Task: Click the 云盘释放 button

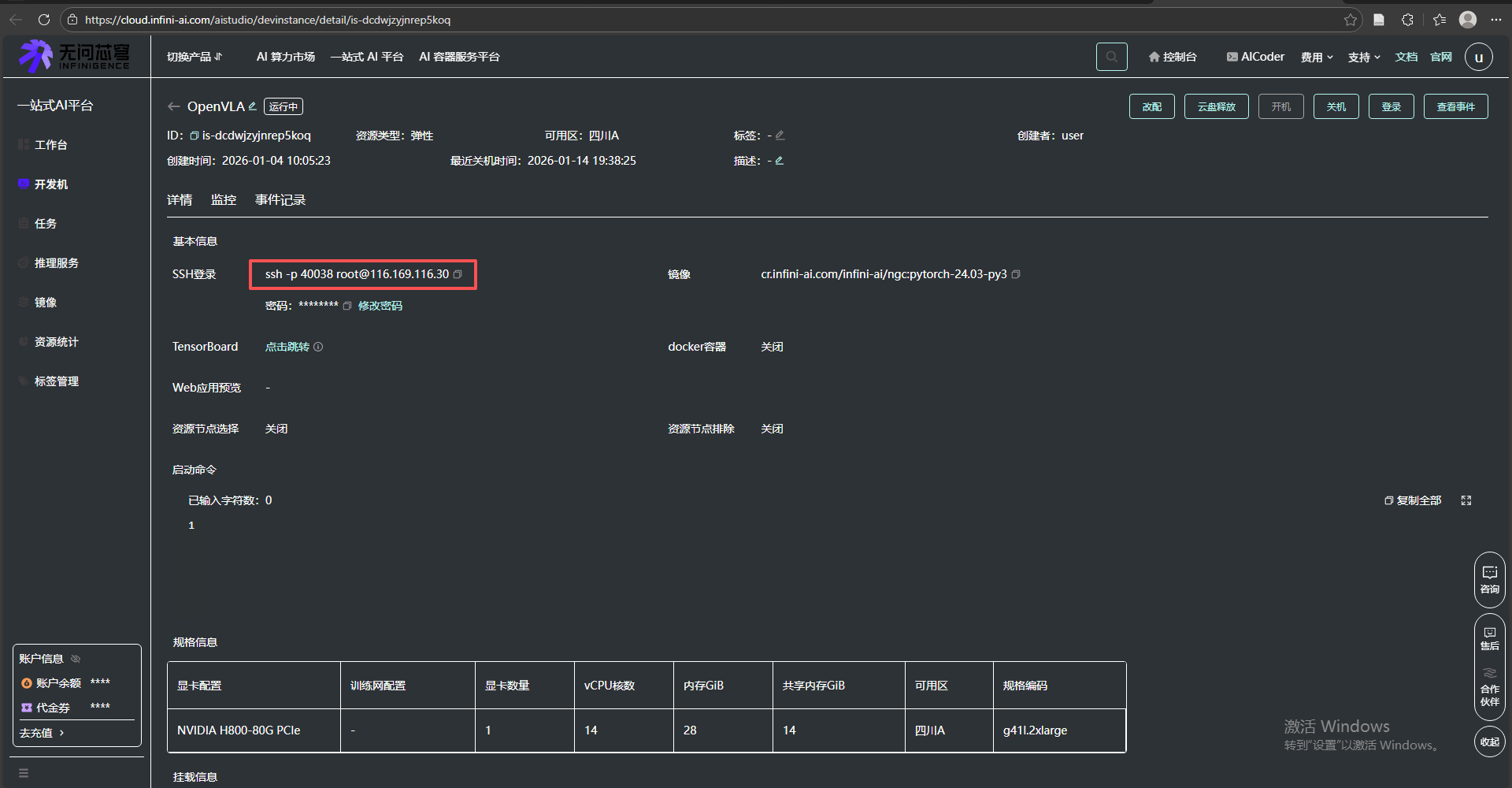Action: [x=1217, y=106]
